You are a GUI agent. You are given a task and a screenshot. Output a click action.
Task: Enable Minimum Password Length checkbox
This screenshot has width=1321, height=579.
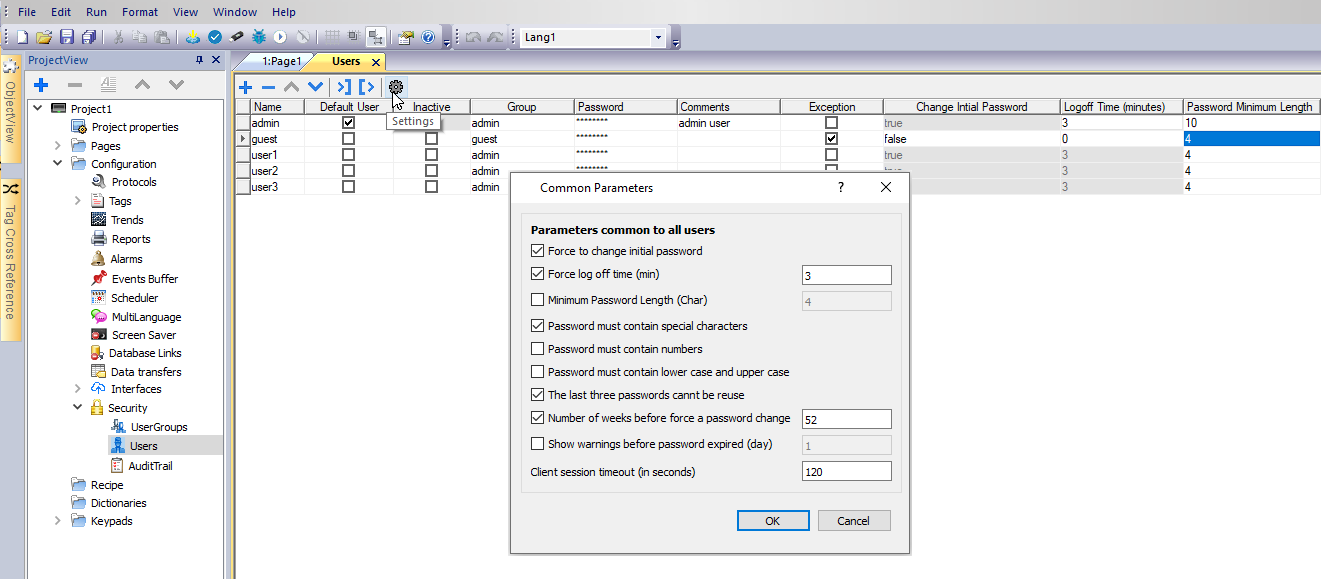538,300
